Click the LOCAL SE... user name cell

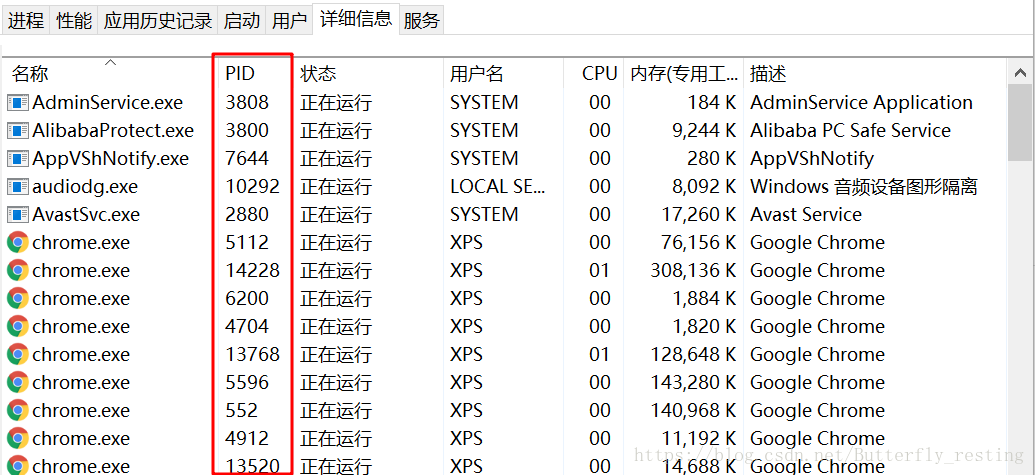point(498,187)
